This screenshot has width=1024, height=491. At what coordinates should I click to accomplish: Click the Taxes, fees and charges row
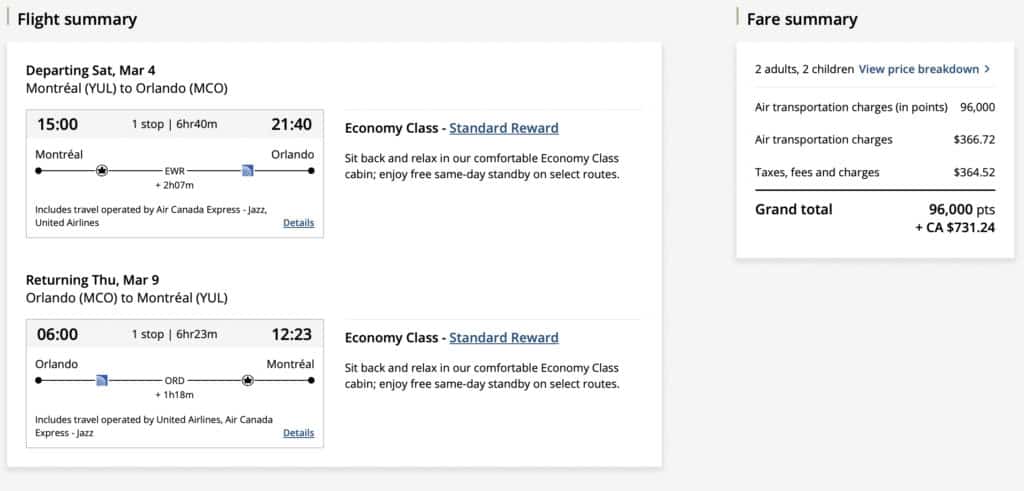[x=875, y=173]
